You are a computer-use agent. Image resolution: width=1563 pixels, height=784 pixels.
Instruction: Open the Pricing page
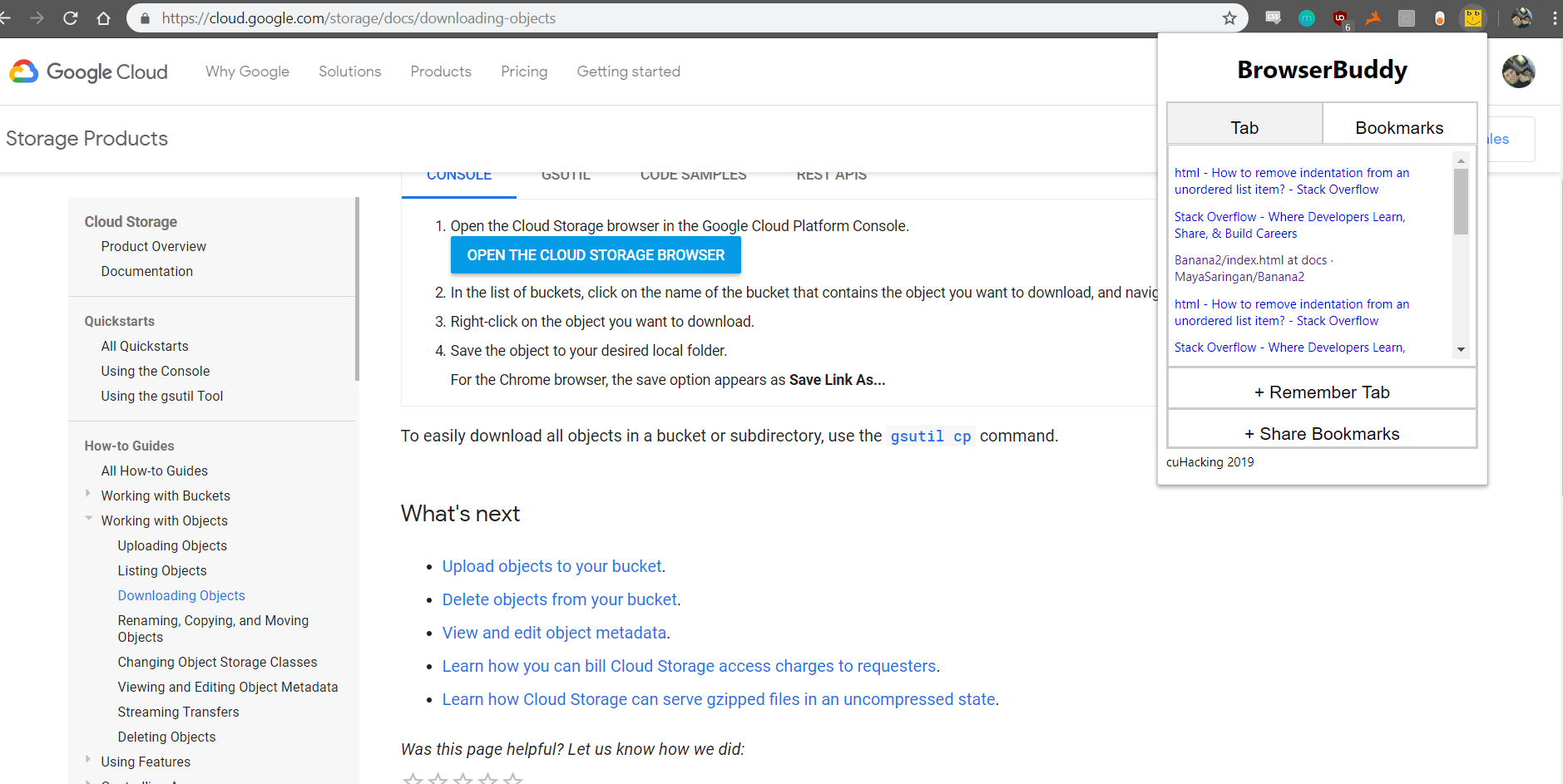524,71
